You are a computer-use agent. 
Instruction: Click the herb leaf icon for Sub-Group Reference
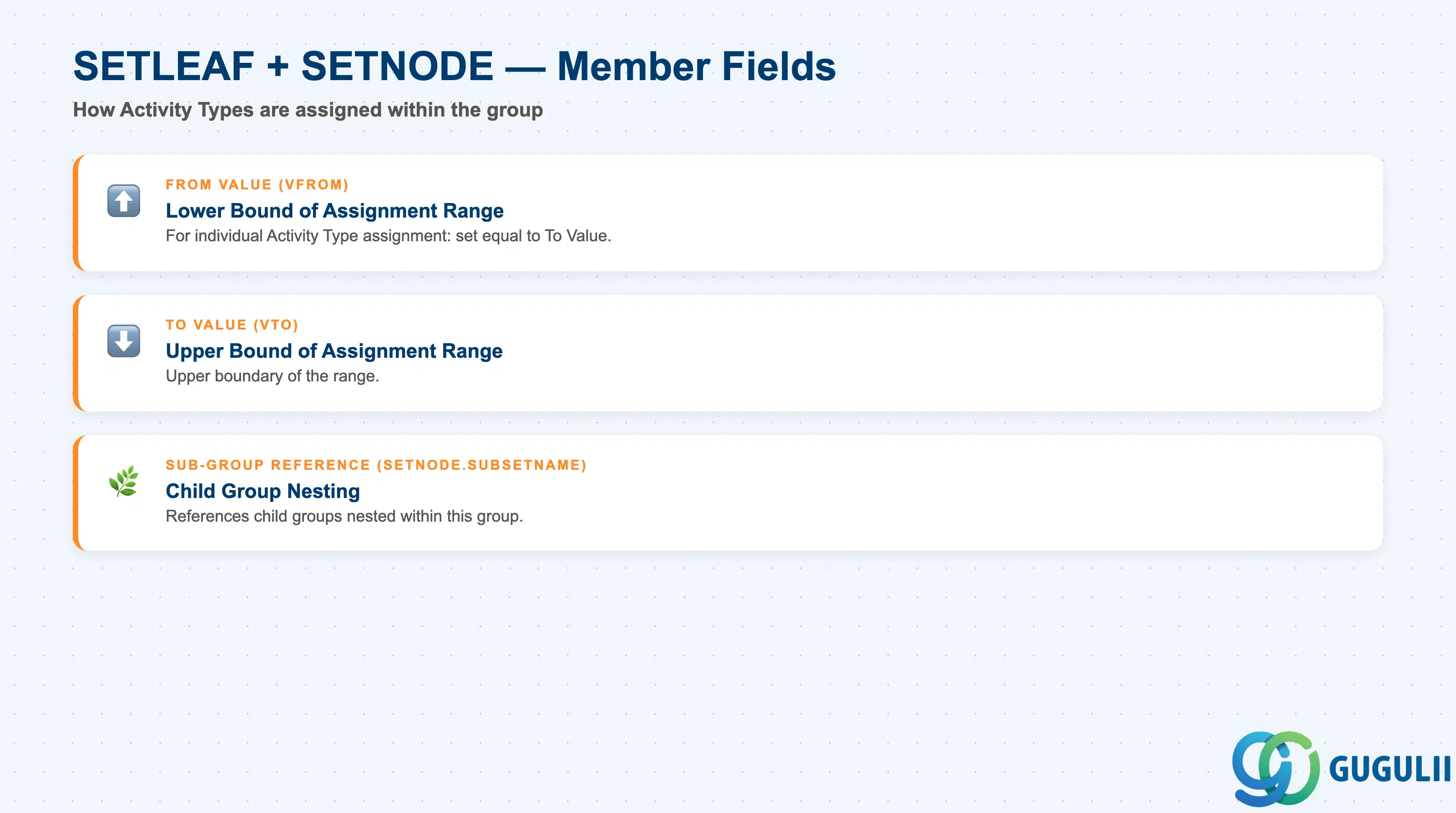pos(124,481)
